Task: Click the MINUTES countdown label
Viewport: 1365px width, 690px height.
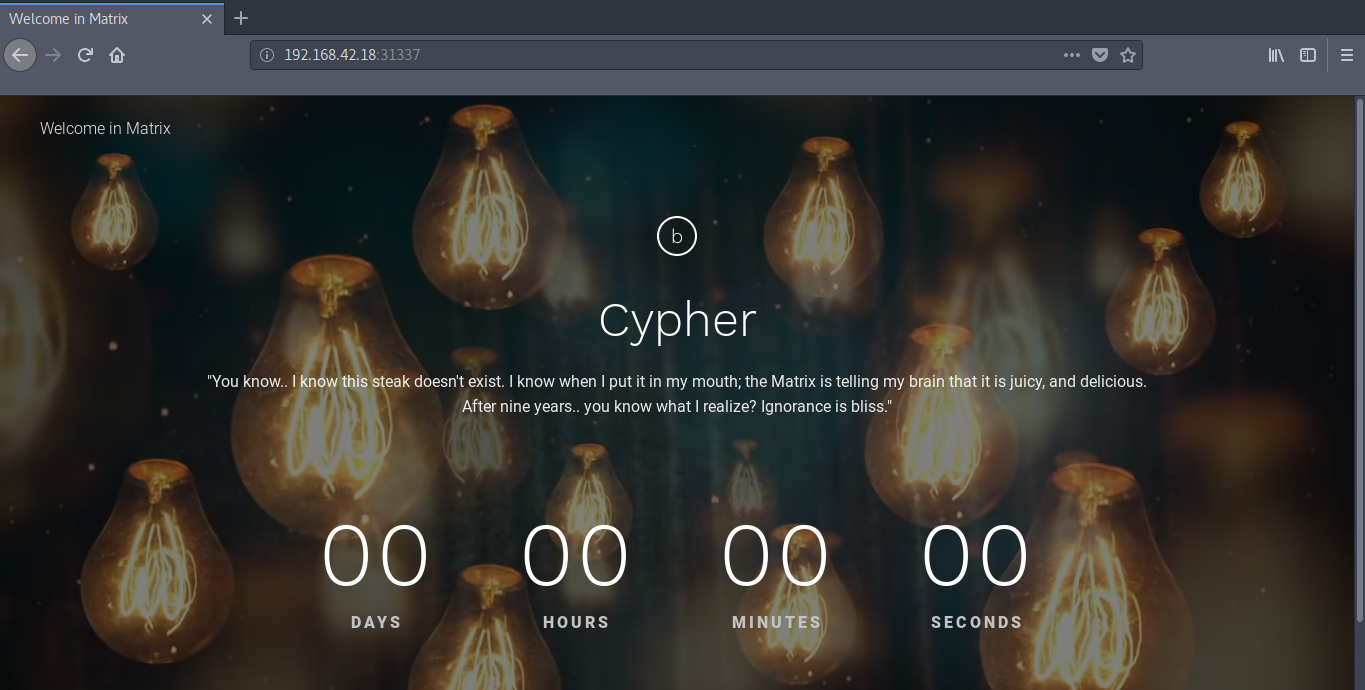Action: [x=777, y=622]
